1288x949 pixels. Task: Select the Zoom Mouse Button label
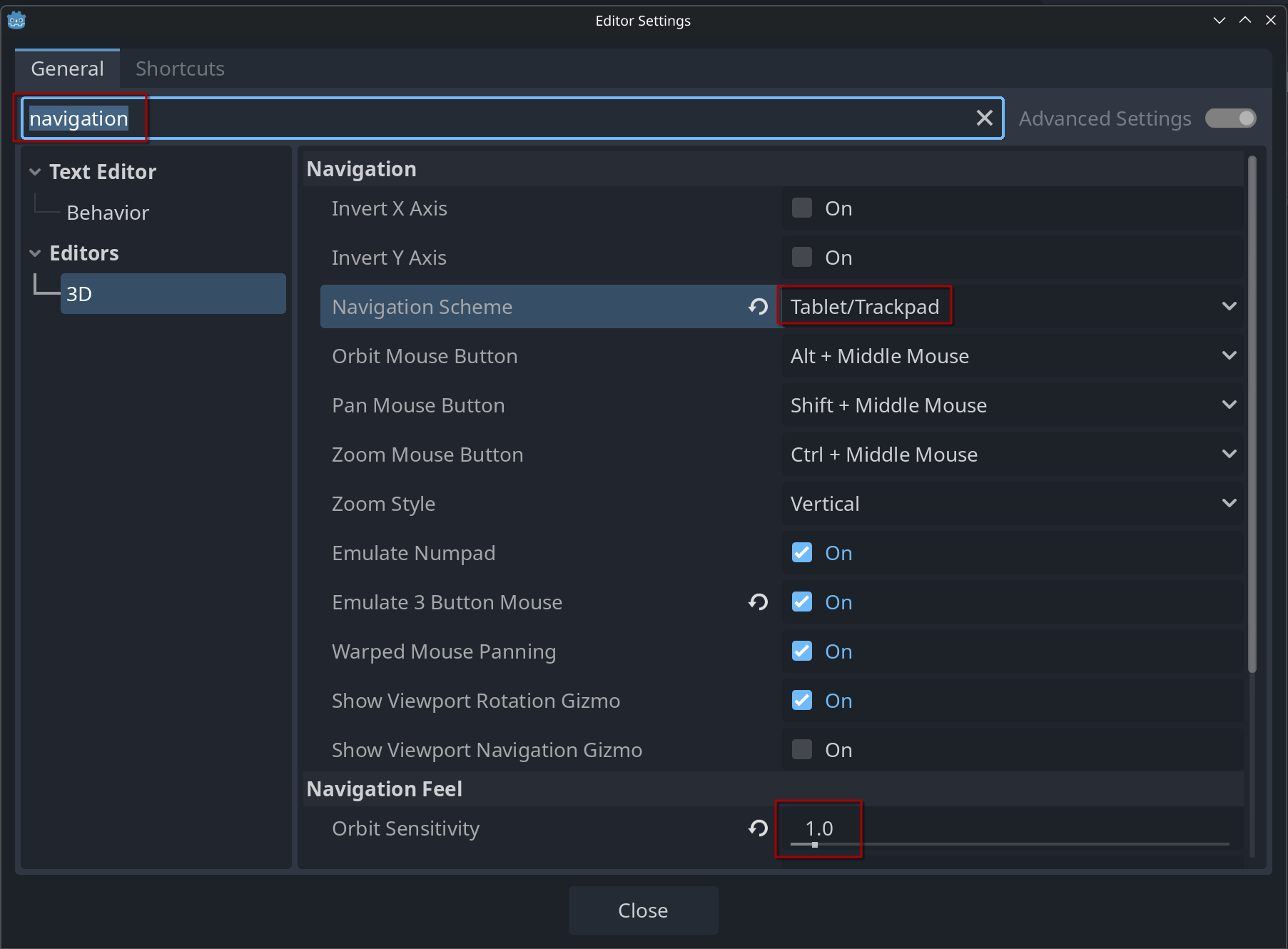[427, 455]
